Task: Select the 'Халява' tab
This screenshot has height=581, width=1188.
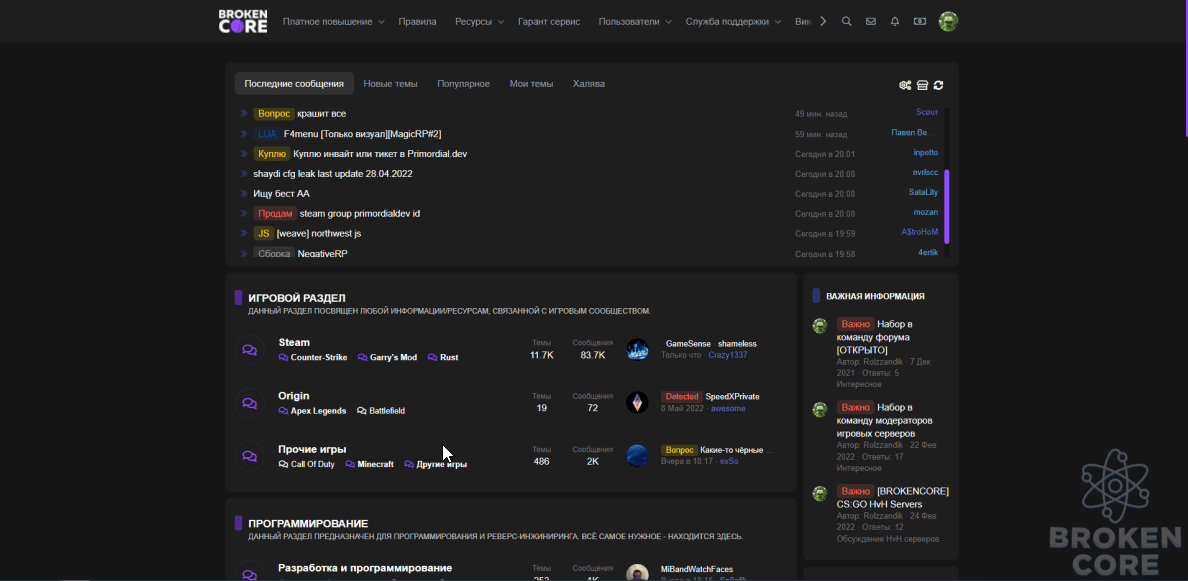Action: click(589, 83)
